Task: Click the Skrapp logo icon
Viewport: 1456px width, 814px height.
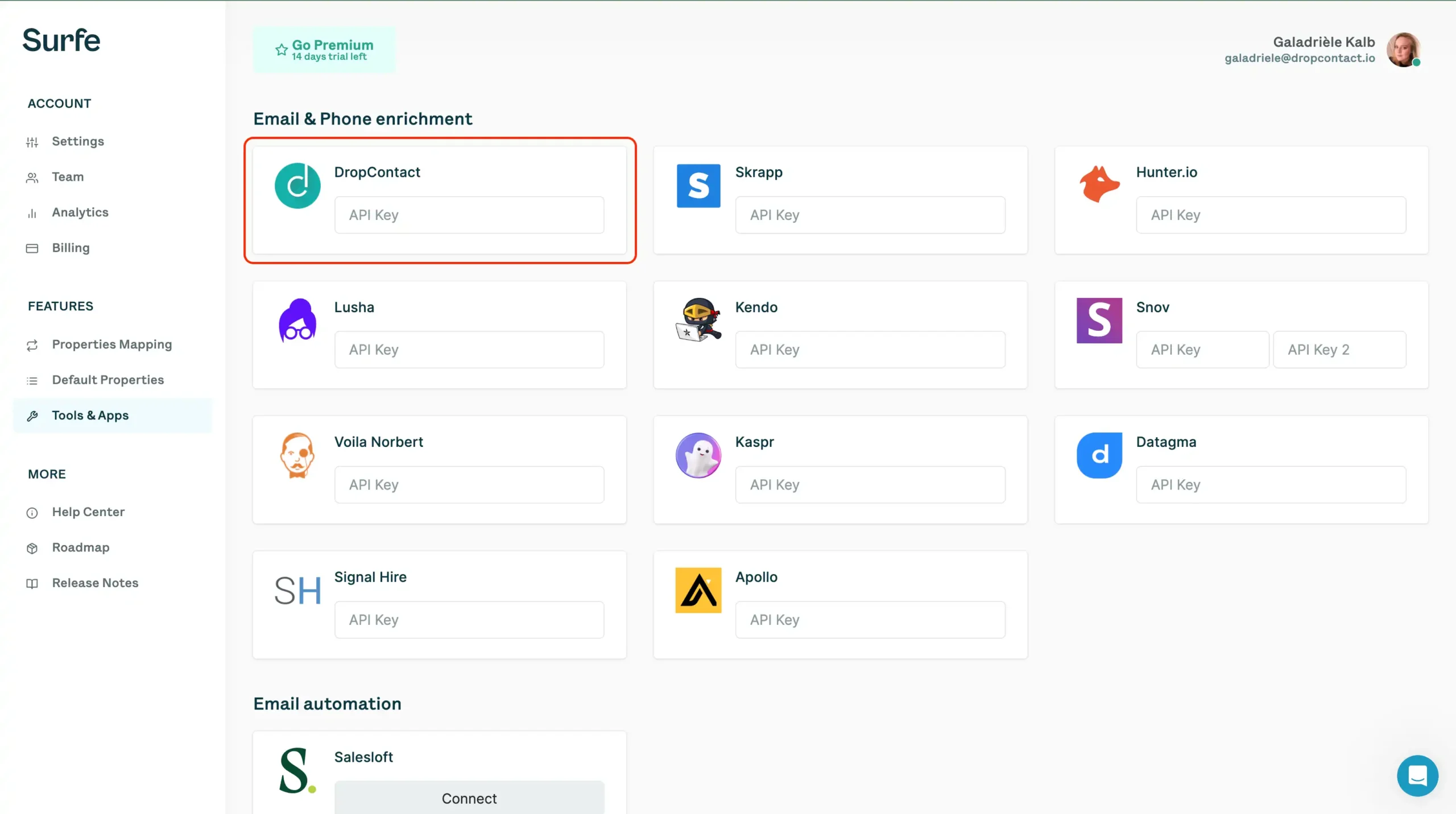Action: [698, 186]
